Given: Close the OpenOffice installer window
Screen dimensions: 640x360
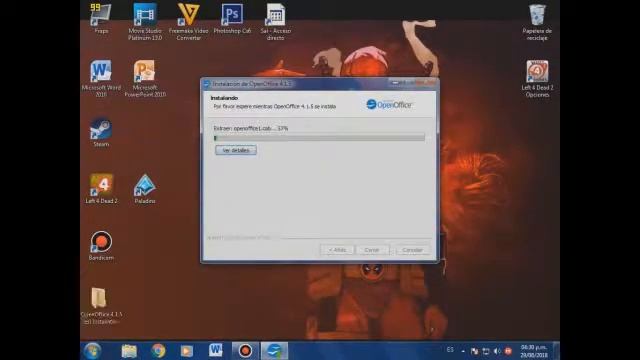Looking at the screenshot, I should click(x=426, y=83).
